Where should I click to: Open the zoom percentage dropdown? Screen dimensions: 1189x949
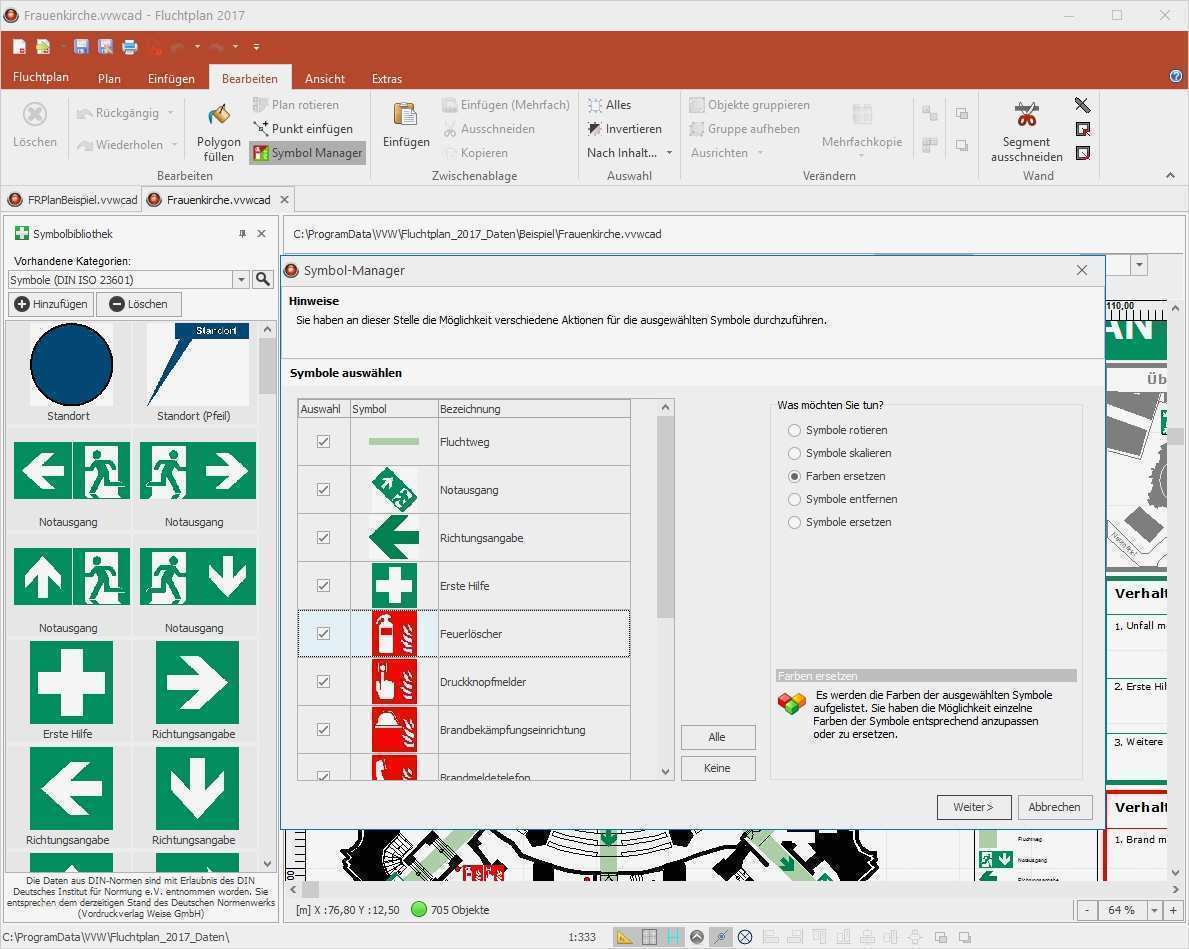1154,910
